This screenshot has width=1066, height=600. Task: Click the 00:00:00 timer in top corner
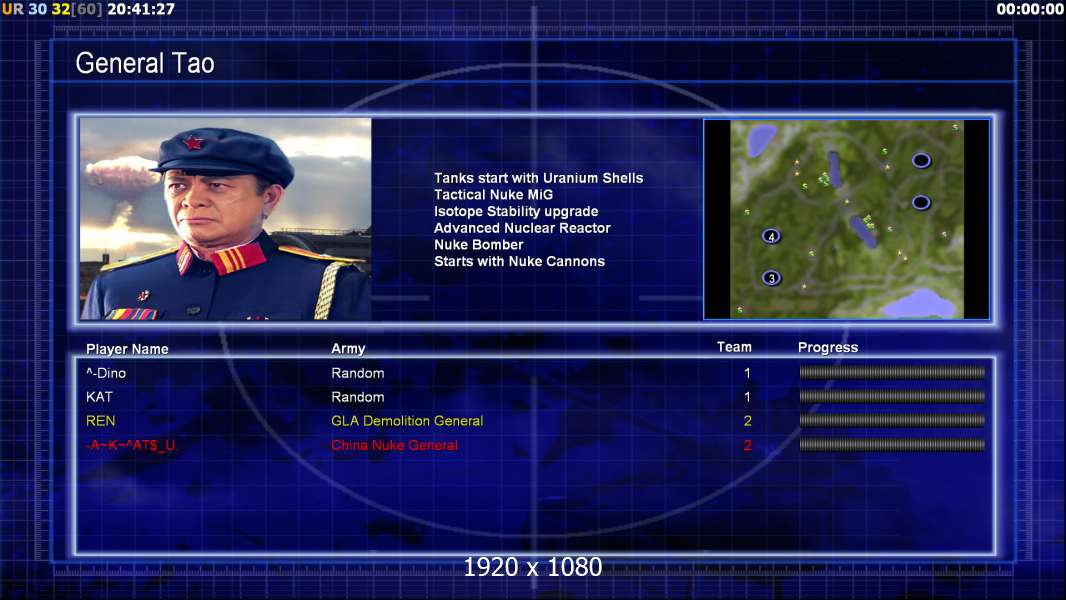1030,10
